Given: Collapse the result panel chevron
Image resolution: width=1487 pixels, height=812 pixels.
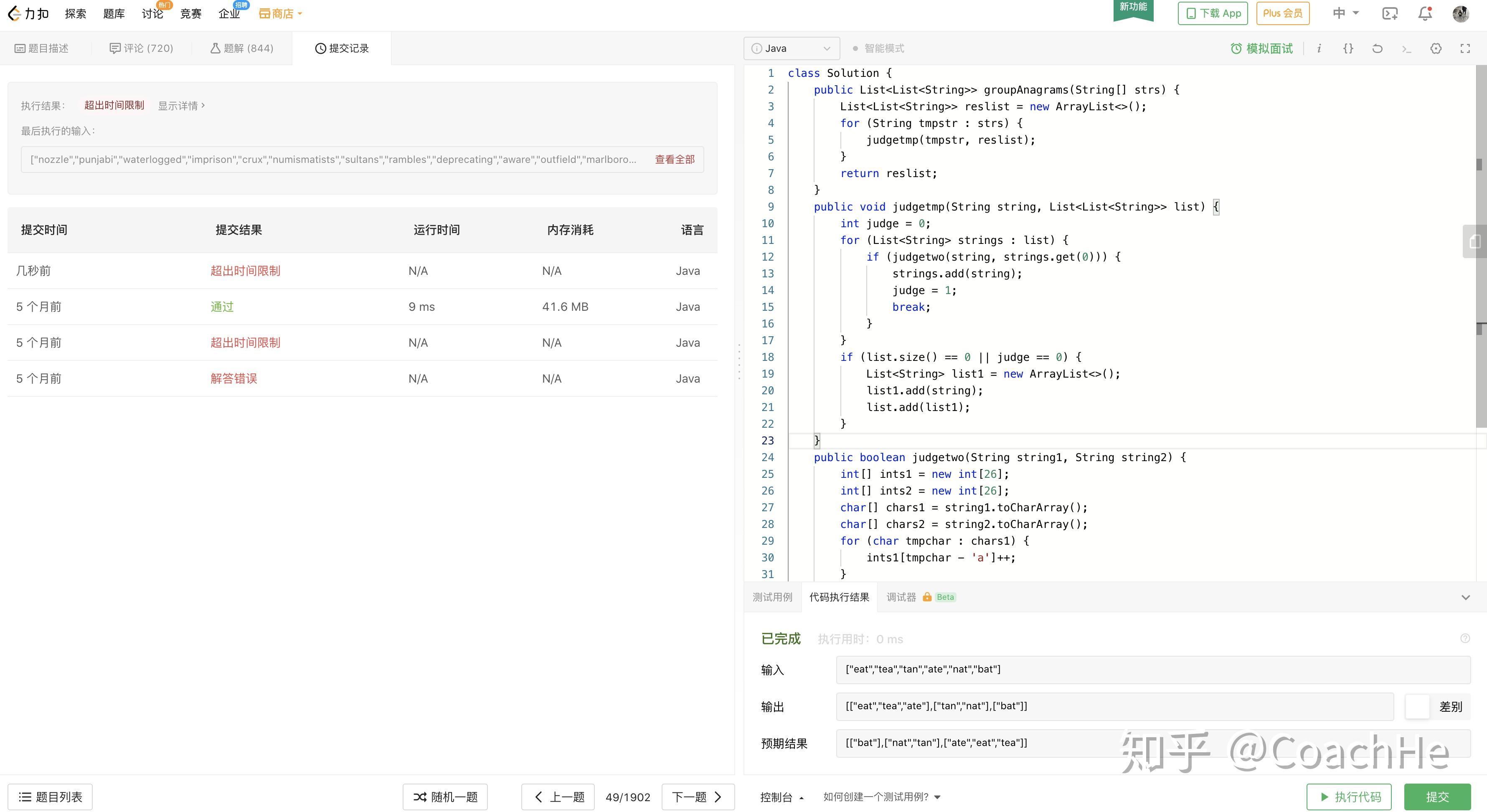Looking at the screenshot, I should pos(1465,597).
